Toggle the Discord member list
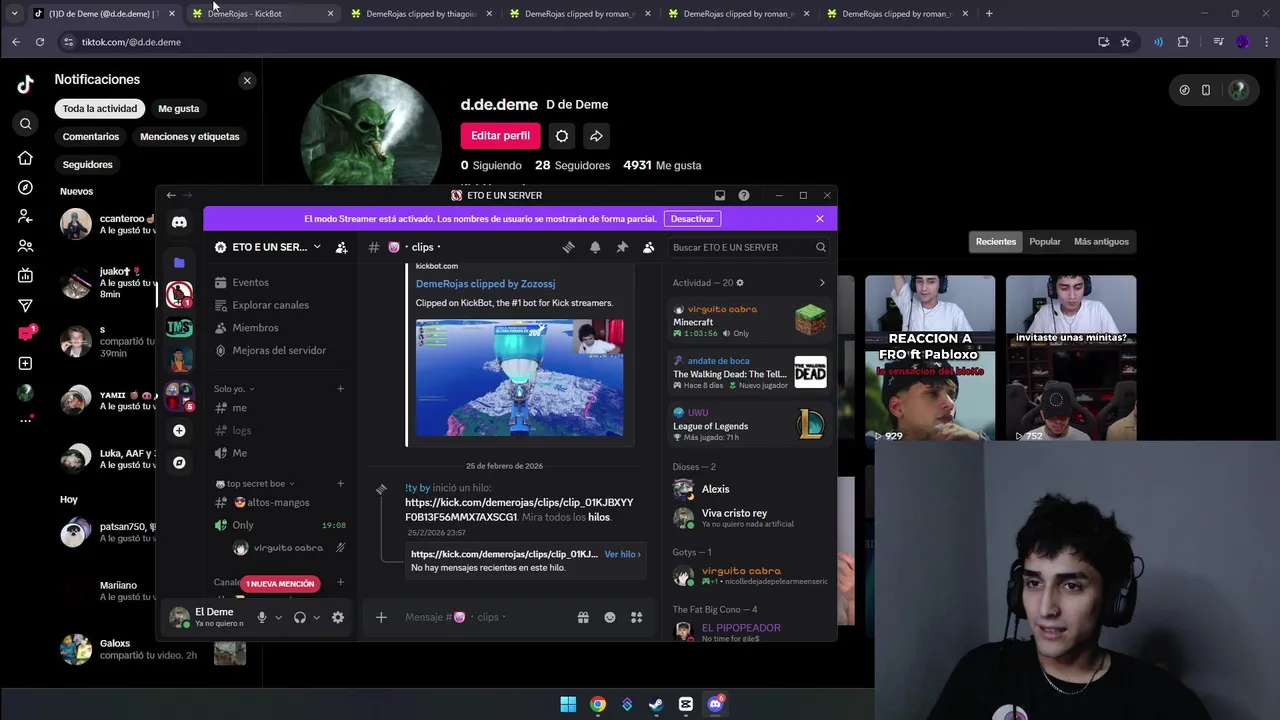This screenshot has width=1280, height=720. point(648,247)
